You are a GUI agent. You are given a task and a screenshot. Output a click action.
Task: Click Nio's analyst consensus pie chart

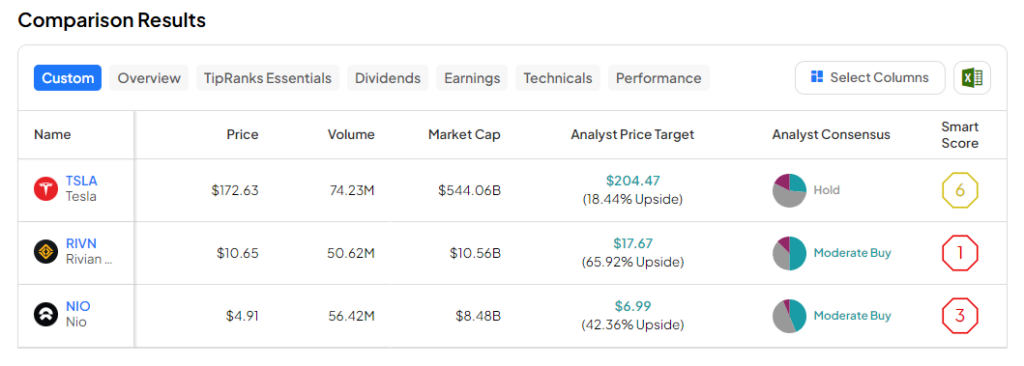789,316
